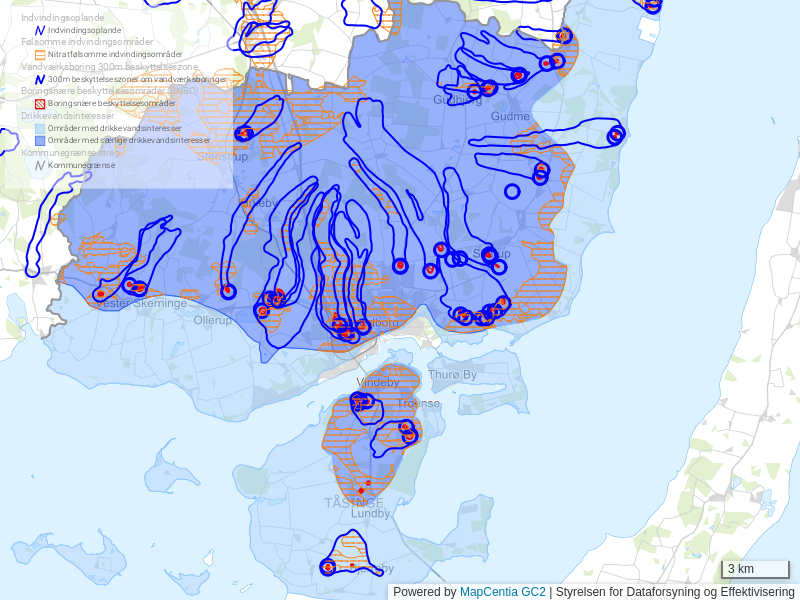Click the Ollerup town label on map
Screen dimensions: 800x600
point(212,320)
